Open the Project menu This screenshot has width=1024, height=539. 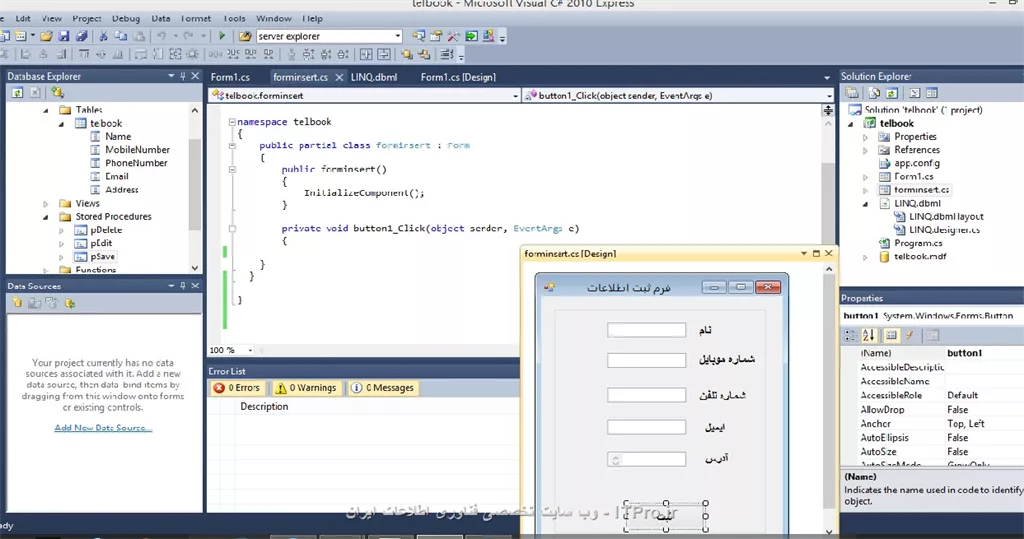point(86,18)
